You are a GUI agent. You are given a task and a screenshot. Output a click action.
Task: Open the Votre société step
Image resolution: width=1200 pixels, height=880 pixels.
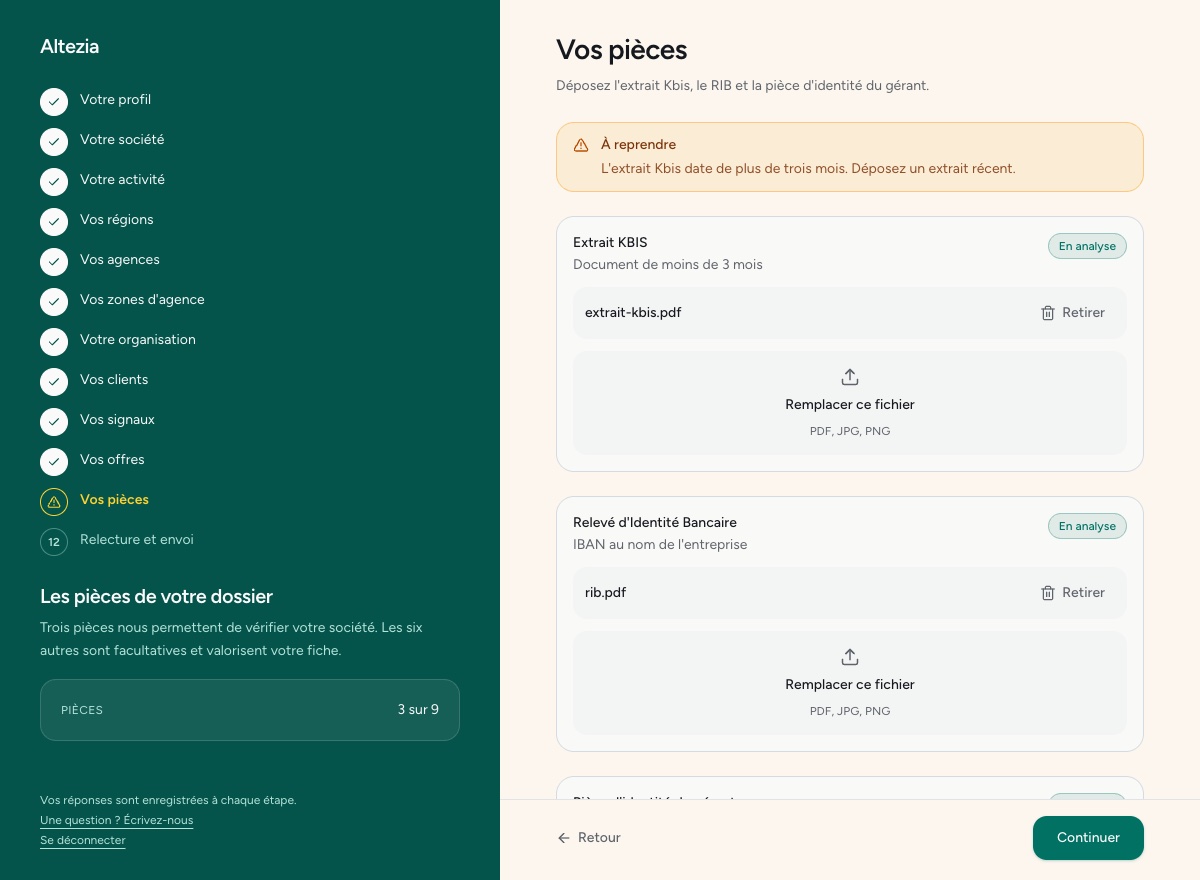pos(122,140)
